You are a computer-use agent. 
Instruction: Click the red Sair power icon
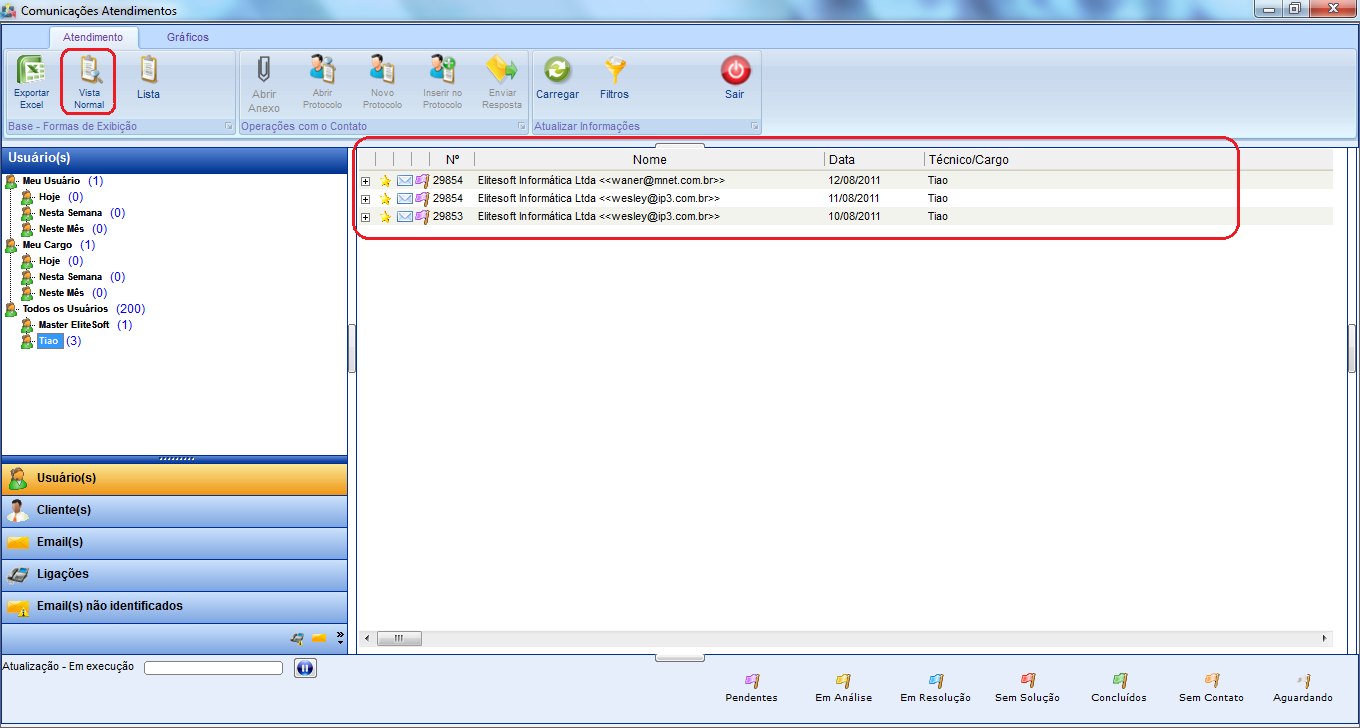point(735,72)
